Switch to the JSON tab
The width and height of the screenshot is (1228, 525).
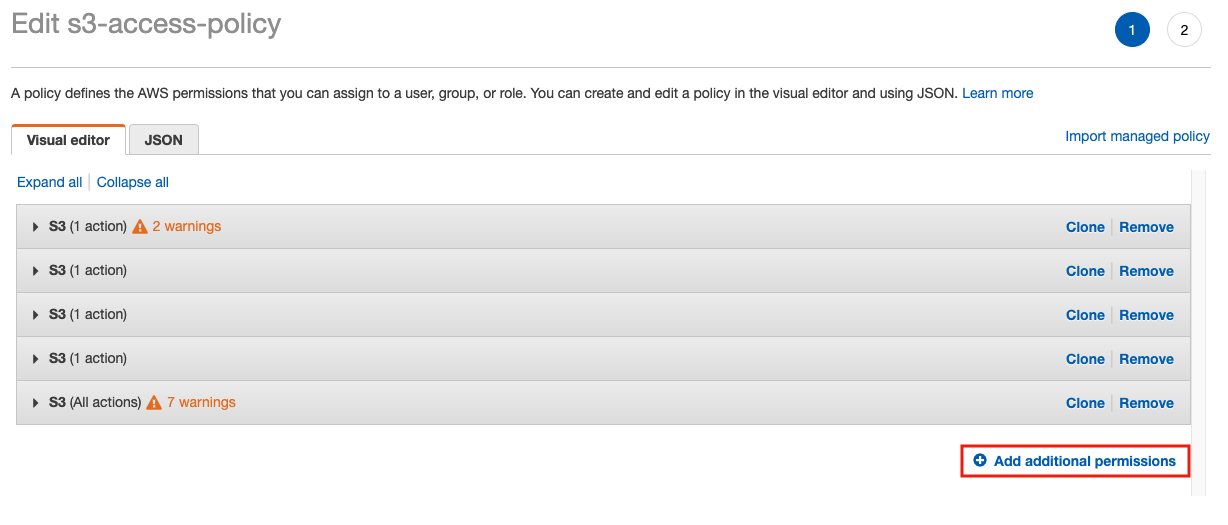pyautogui.click(x=163, y=140)
